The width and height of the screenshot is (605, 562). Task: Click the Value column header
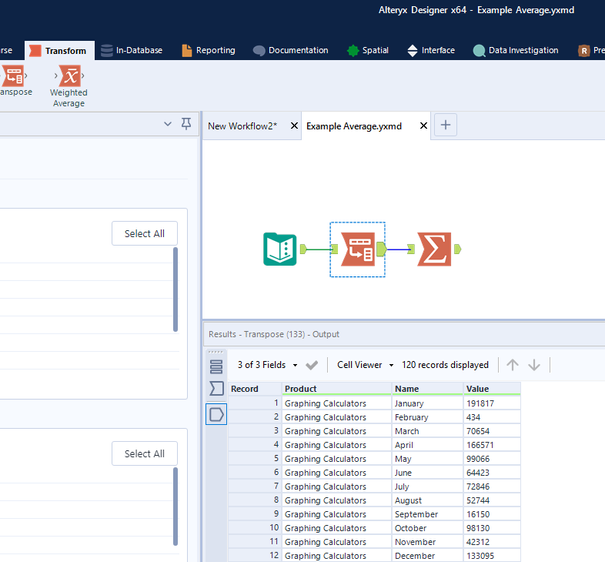pyautogui.click(x=492, y=389)
